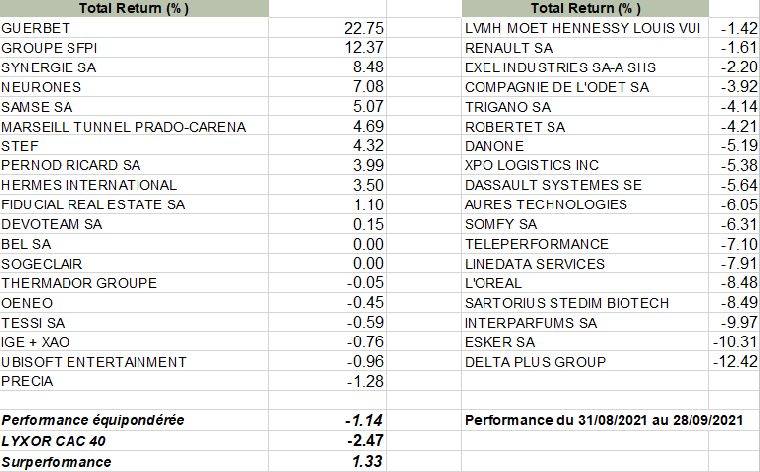Select the 0.00 value for SOGECLAIR

(x=368, y=264)
